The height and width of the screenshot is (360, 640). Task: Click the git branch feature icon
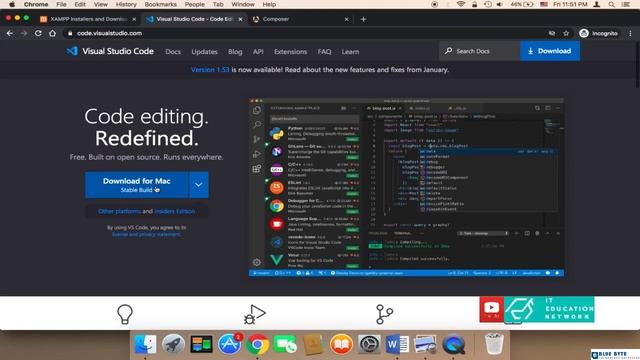click(384, 314)
